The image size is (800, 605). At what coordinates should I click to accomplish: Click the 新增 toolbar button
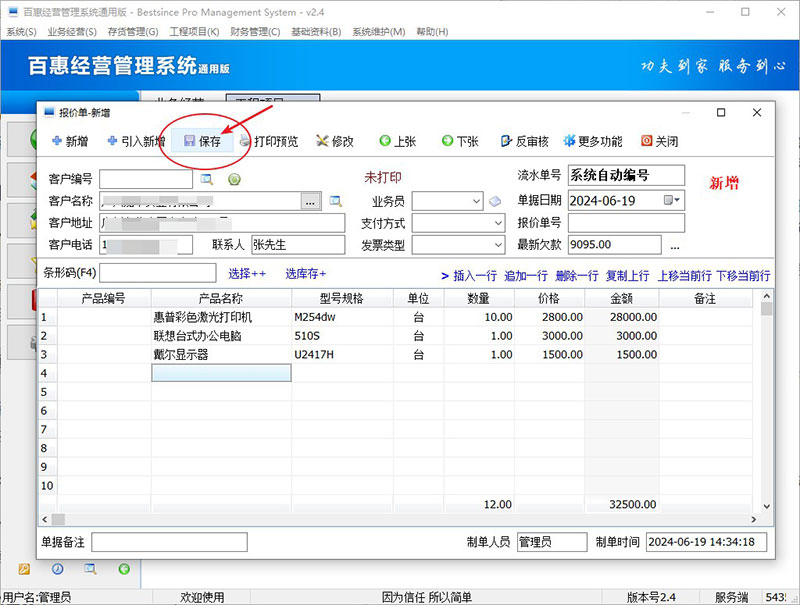70,141
